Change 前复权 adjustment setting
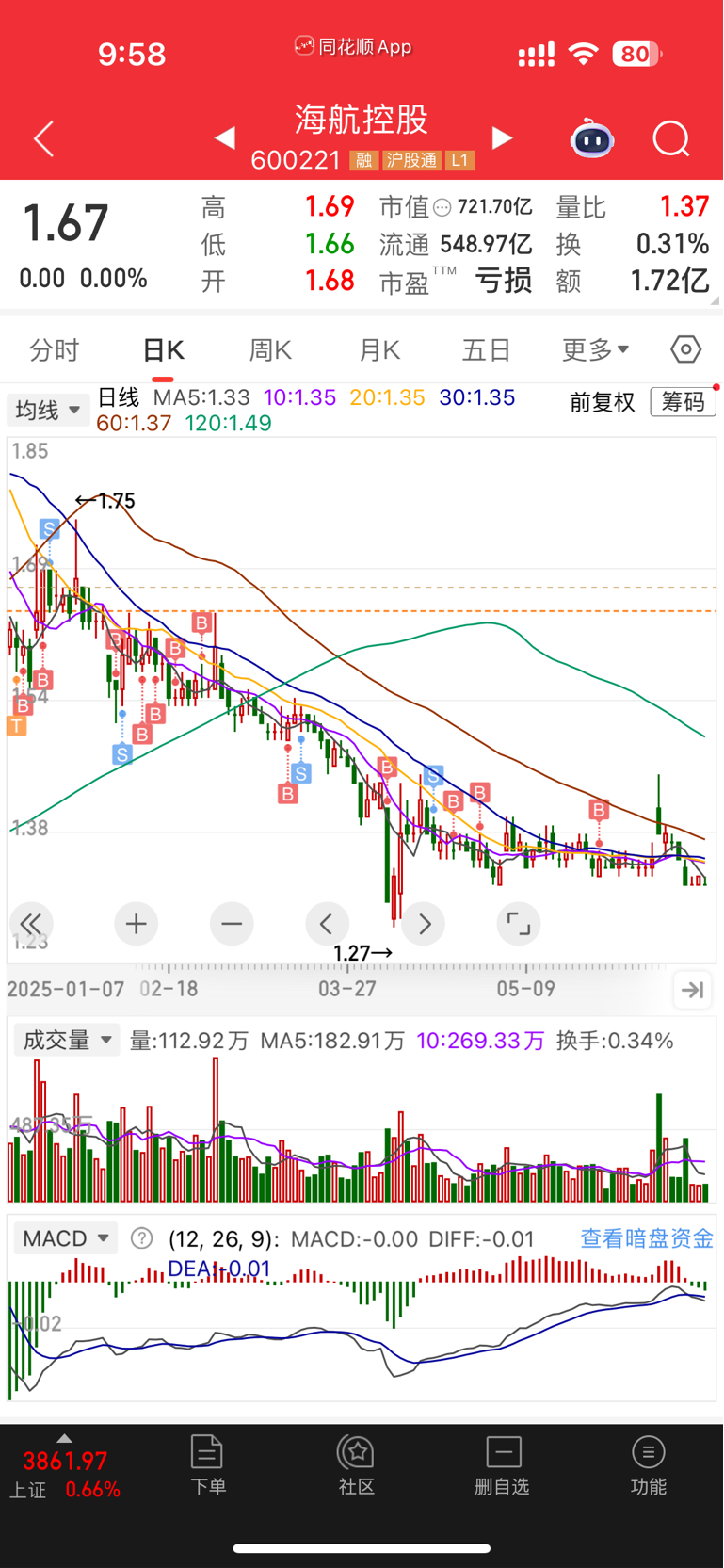Viewport: 724px width, 1568px height. 603,402
